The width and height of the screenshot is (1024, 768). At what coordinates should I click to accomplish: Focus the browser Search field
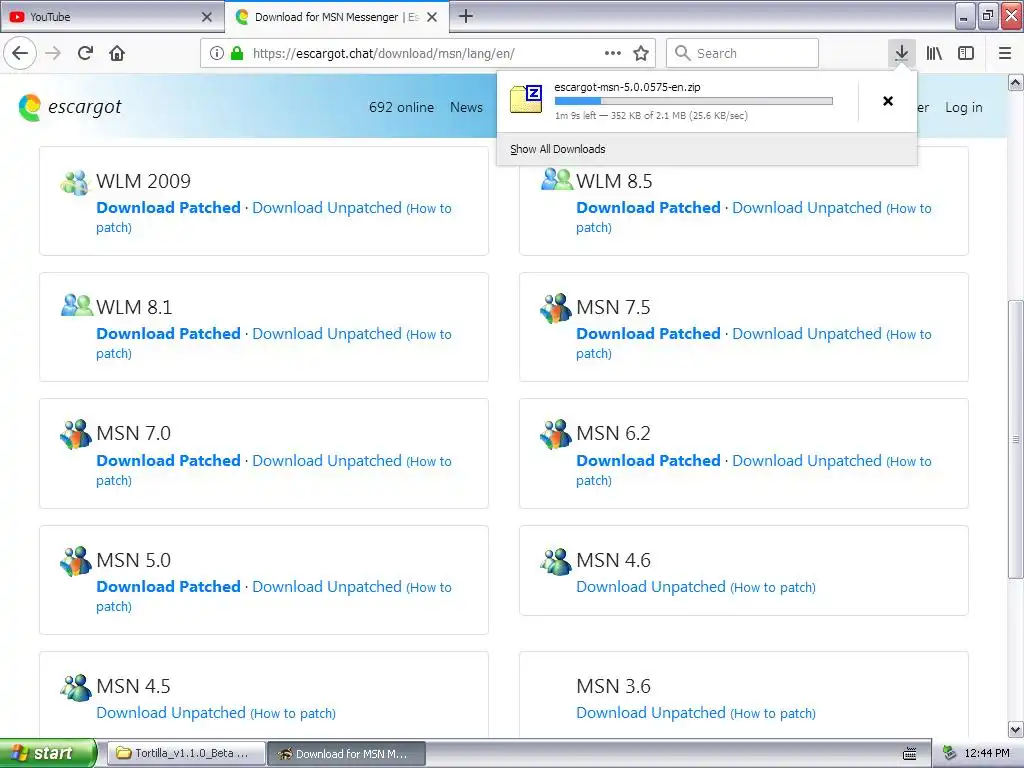[743, 53]
